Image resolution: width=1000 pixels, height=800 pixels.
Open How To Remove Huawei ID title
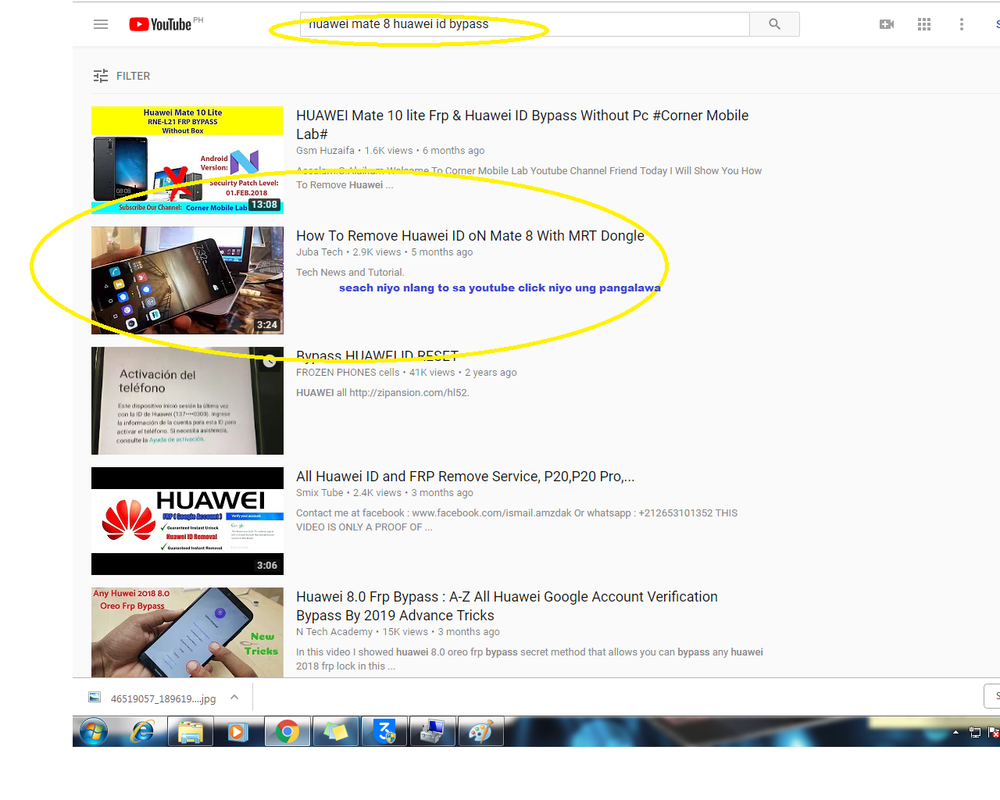click(x=470, y=236)
